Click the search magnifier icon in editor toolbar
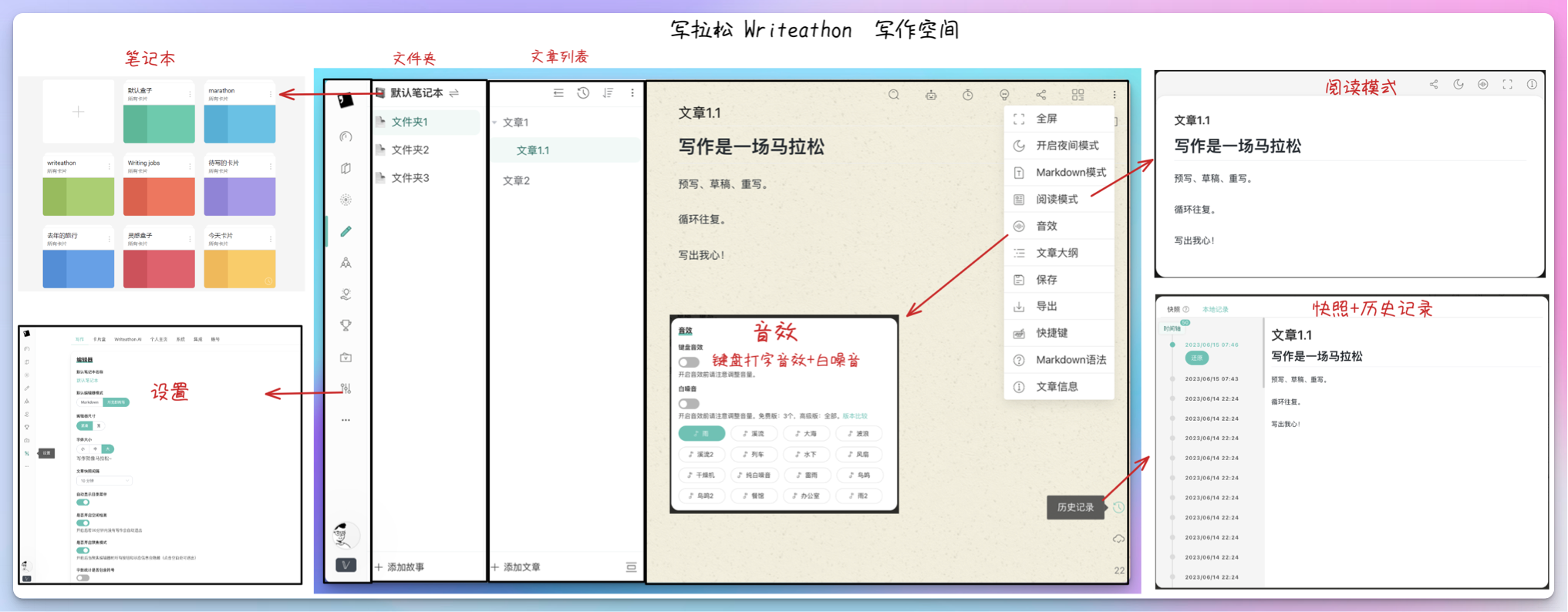Viewport: 1568px width, 612px height. (894, 95)
